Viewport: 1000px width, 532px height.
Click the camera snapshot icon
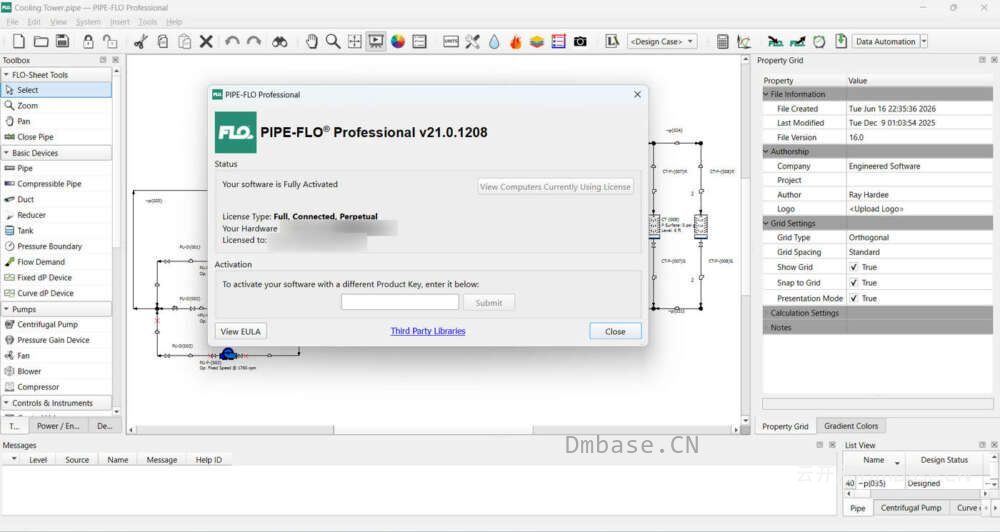pyautogui.click(x=580, y=41)
